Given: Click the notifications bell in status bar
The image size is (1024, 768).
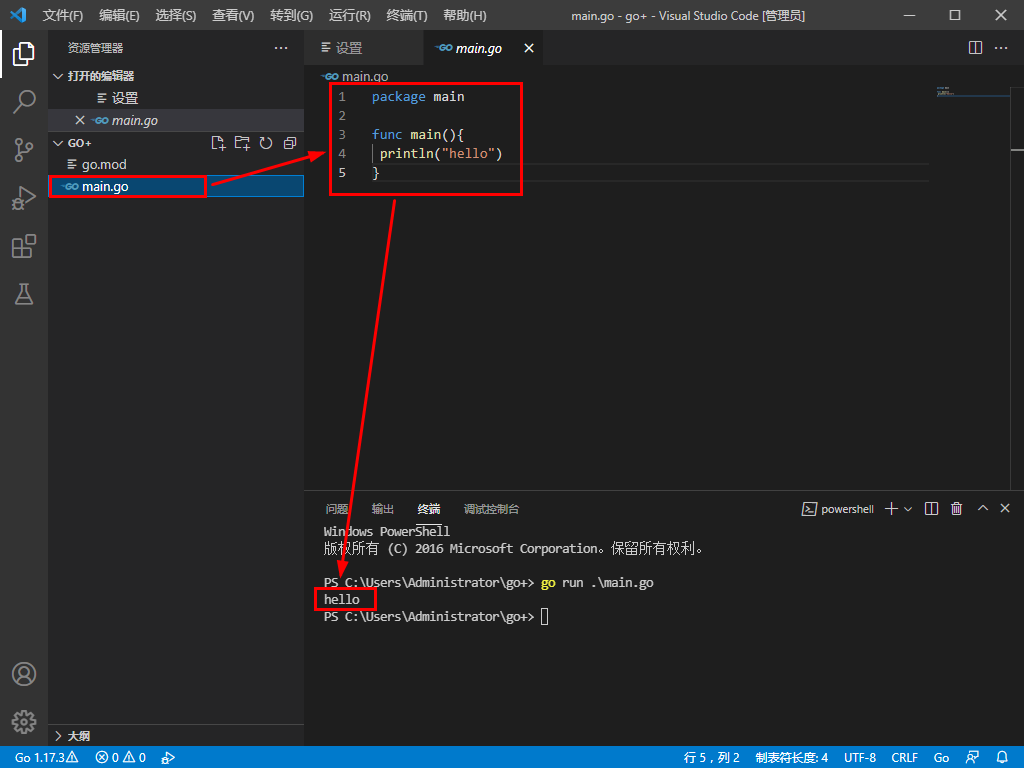Looking at the screenshot, I should click(x=1002, y=758).
